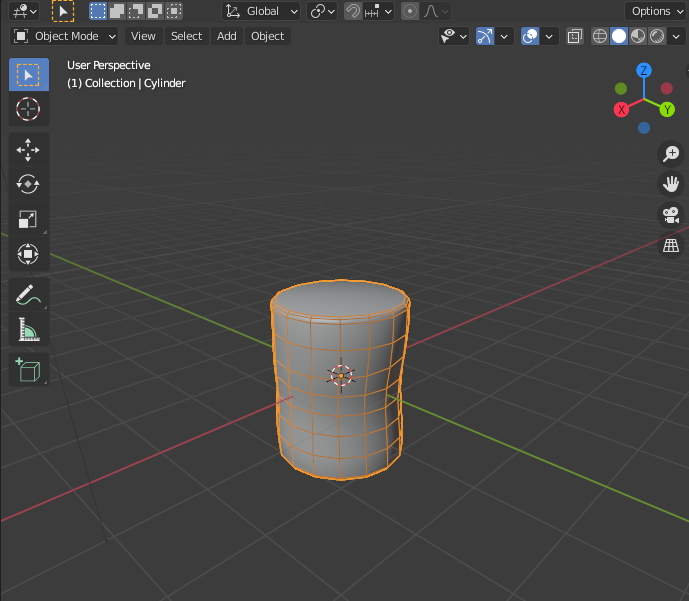The width and height of the screenshot is (689, 601).
Task: Toggle camera view icon
Action: [671, 215]
